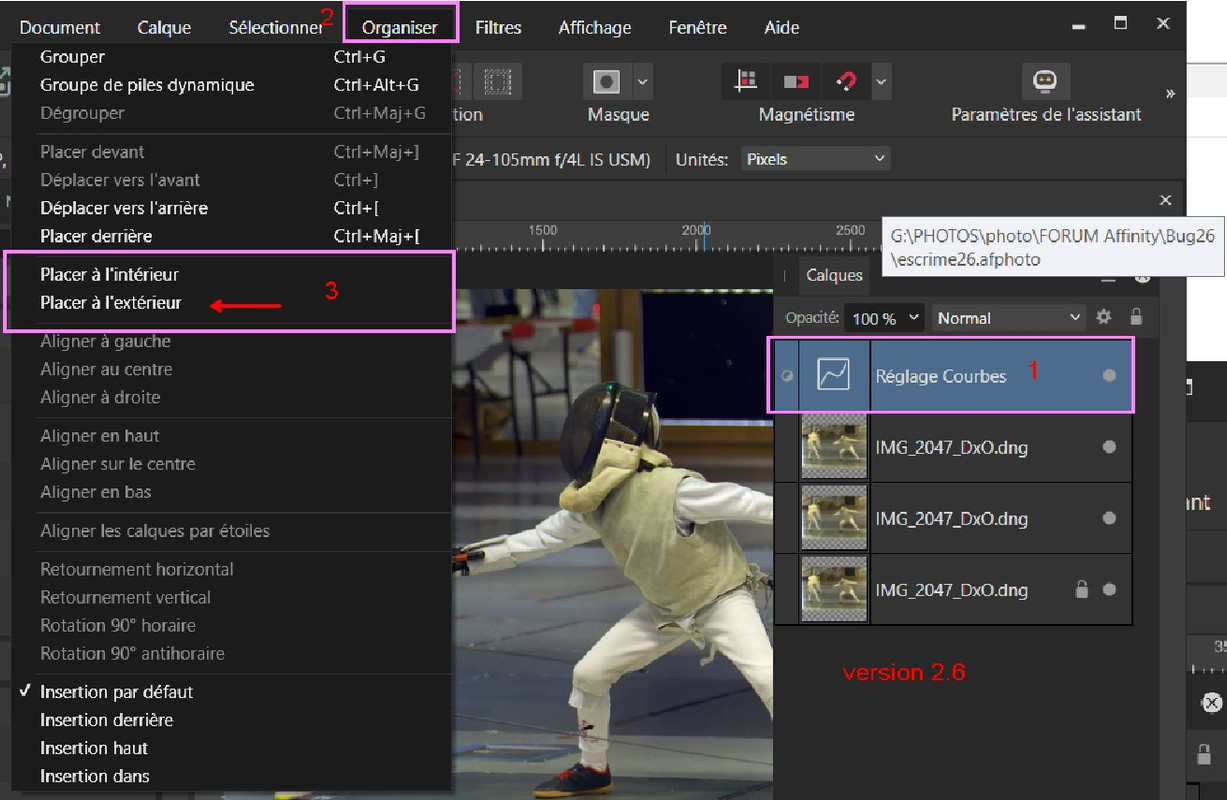Image resolution: width=1227 pixels, height=800 pixels.
Task: Toggle visibility dot of Réglage Courbes layer
Action: 1109,376
